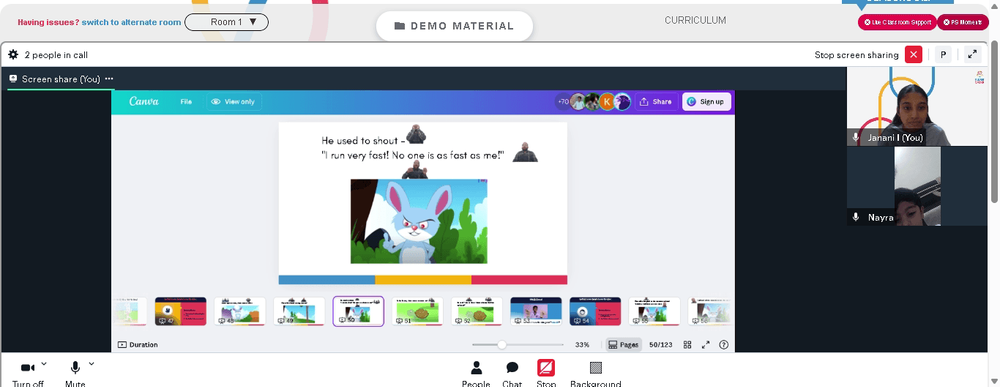
Task: Adjust the Canva zoom slider handle
Action: click(x=502, y=345)
